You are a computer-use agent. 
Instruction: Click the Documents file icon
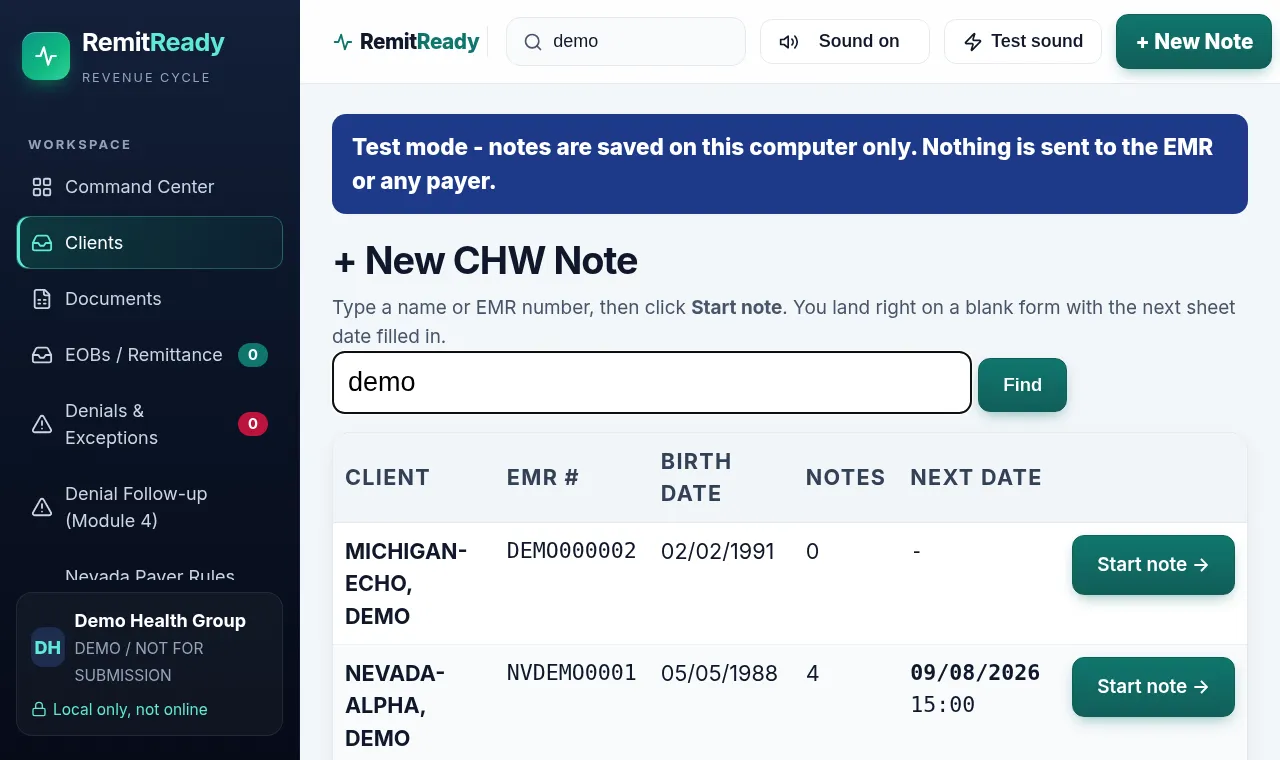pyautogui.click(x=42, y=299)
